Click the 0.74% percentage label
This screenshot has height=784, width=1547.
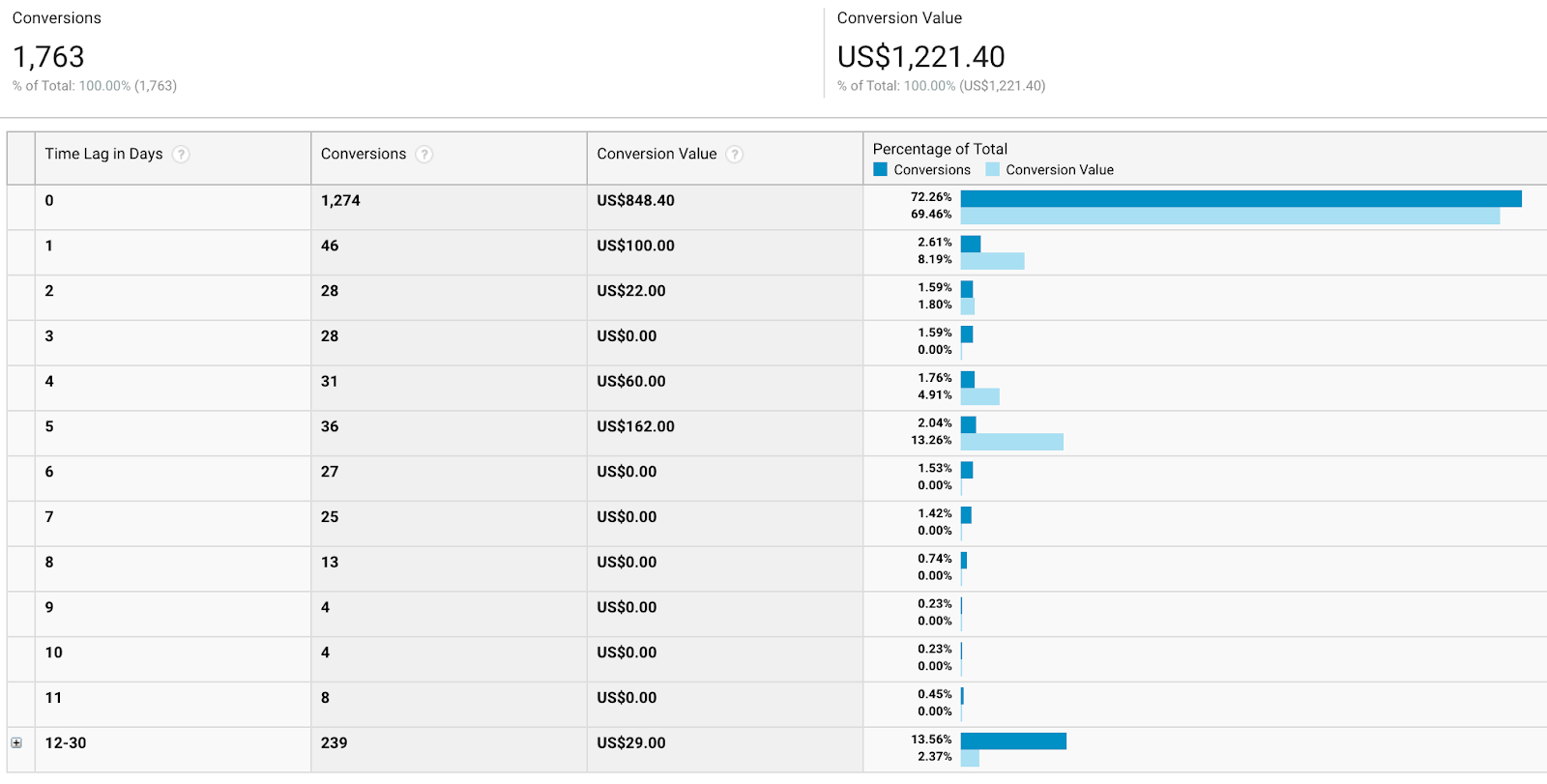(x=935, y=559)
